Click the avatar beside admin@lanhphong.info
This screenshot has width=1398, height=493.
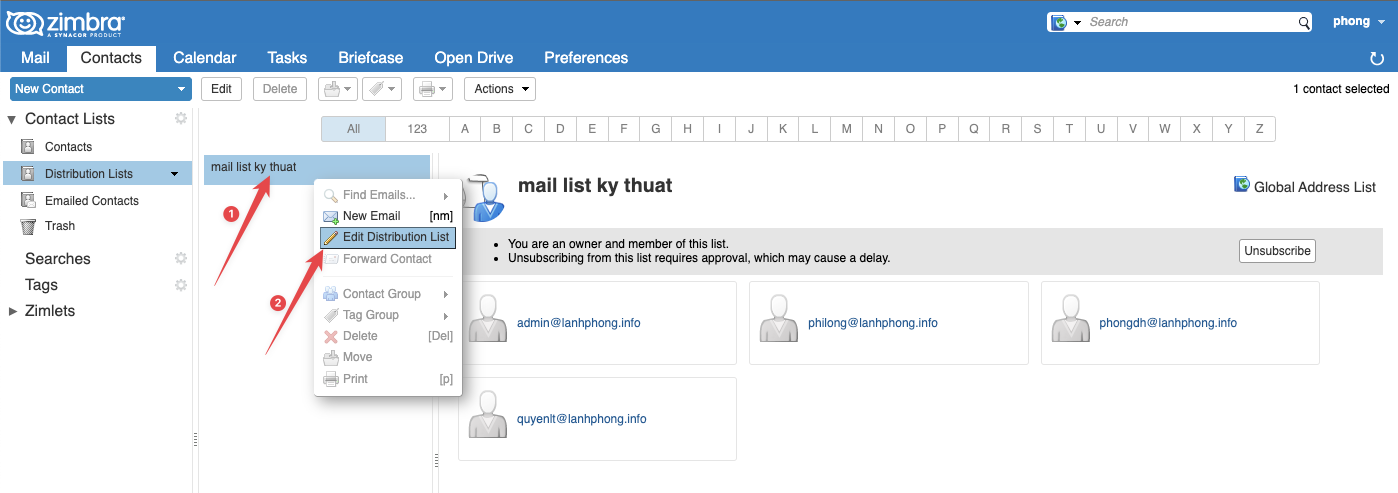pyautogui.click(x=488, y=319)
